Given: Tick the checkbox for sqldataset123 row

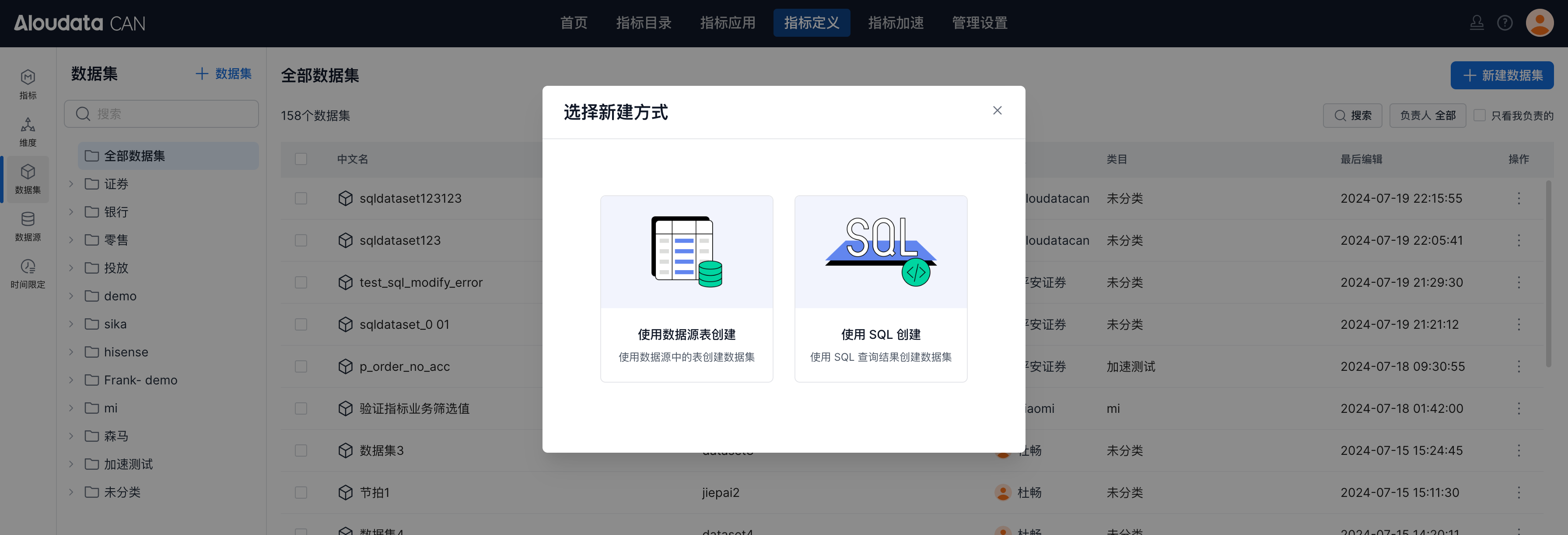Looking at the screenshot, I should coord(301,241).
